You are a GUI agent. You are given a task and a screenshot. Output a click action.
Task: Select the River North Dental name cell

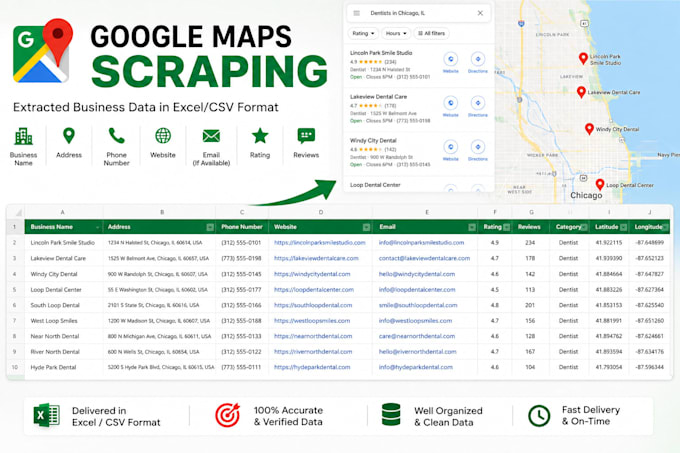tap(64, 352)
